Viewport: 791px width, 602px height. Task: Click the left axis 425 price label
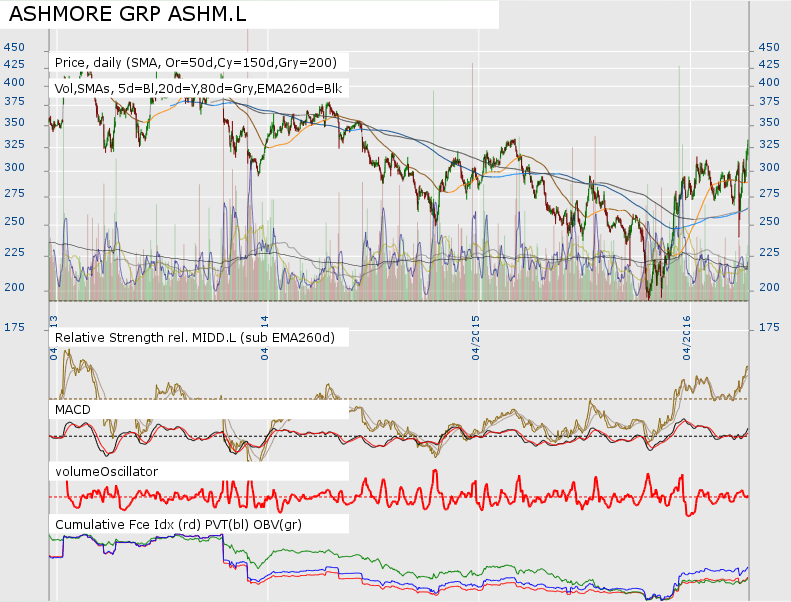tap(14, 64)
